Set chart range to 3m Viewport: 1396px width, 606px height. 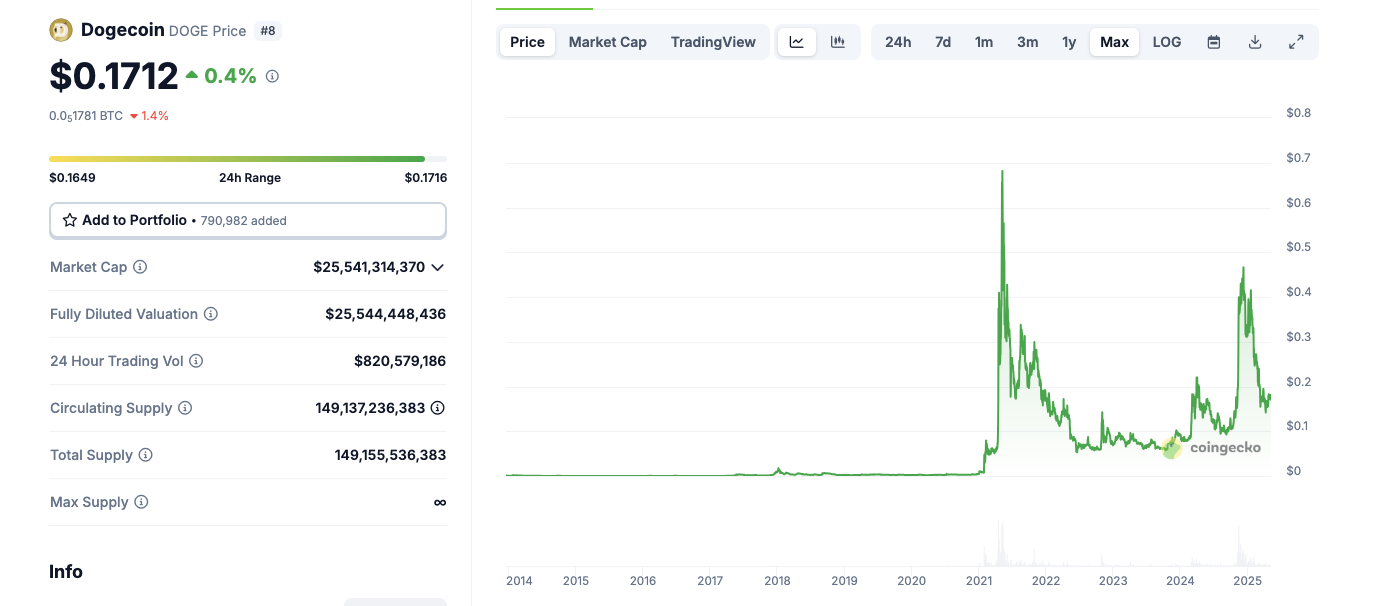click(1028, 42)
